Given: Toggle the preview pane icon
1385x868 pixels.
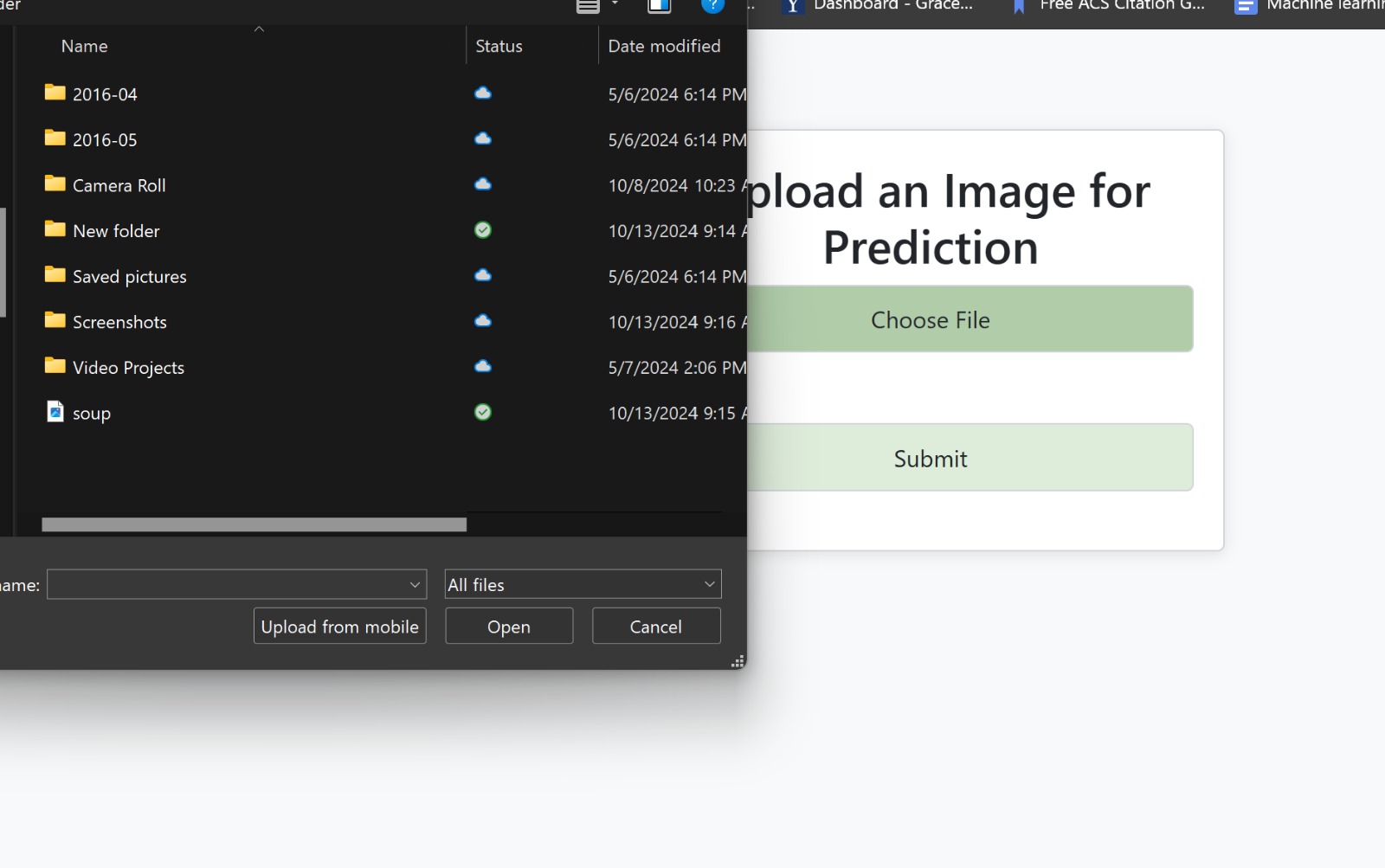Looking at the screenshot, I should (x=660, y=6).
